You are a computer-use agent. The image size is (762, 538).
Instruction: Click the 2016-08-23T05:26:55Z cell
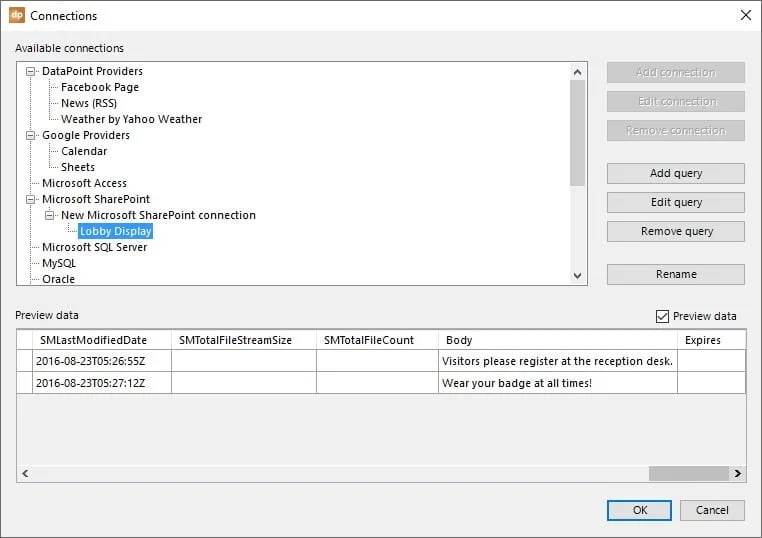[102, 361]
